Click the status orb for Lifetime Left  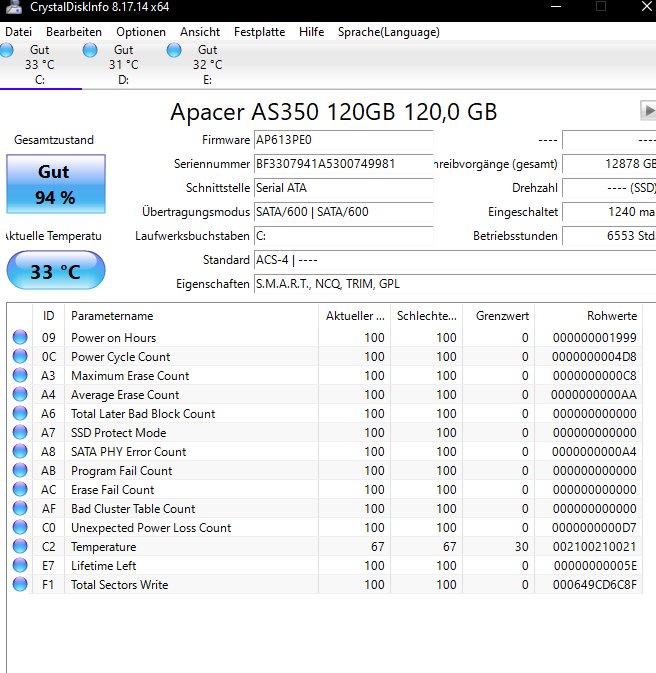20,565
